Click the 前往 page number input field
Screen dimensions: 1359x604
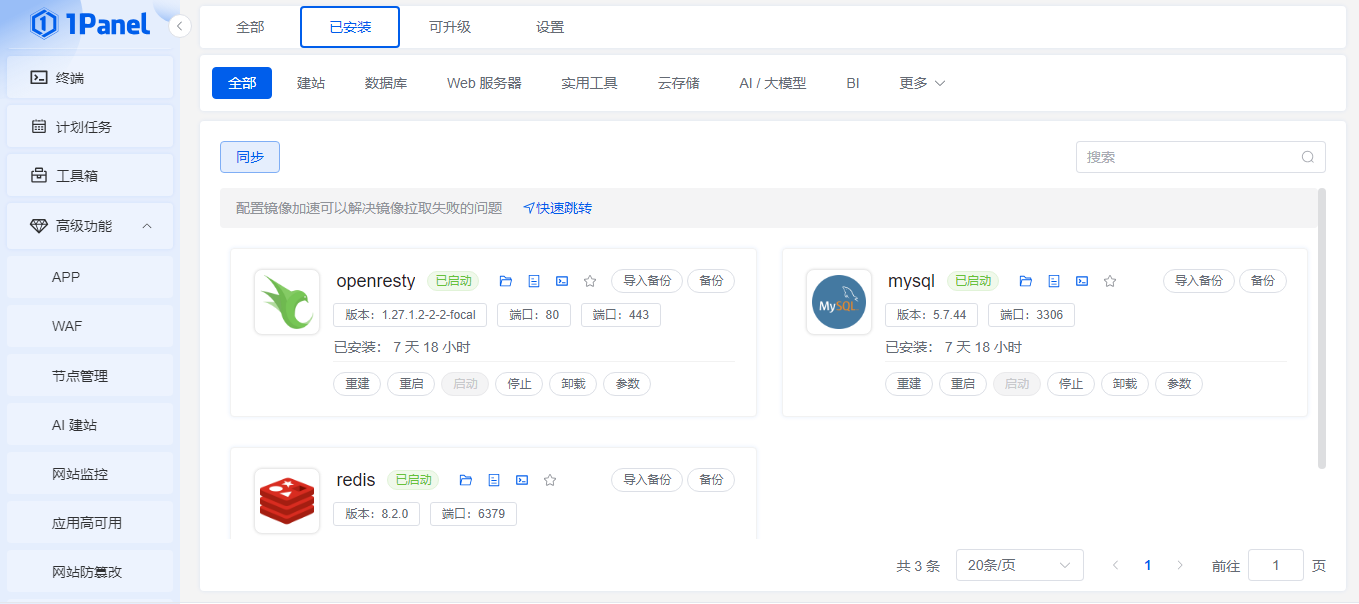click(1275, 565)
